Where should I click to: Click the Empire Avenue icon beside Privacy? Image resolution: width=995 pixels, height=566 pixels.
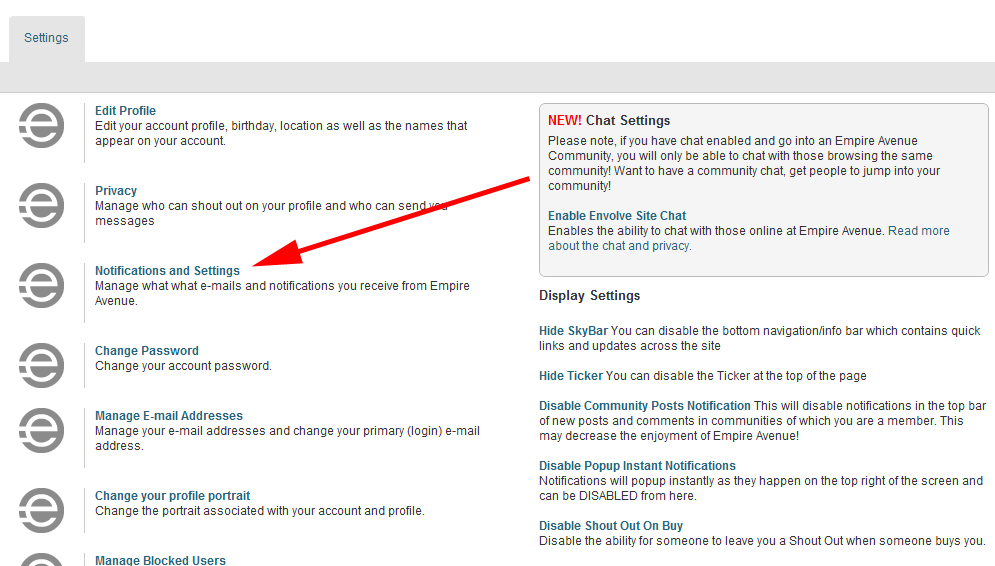41,206
